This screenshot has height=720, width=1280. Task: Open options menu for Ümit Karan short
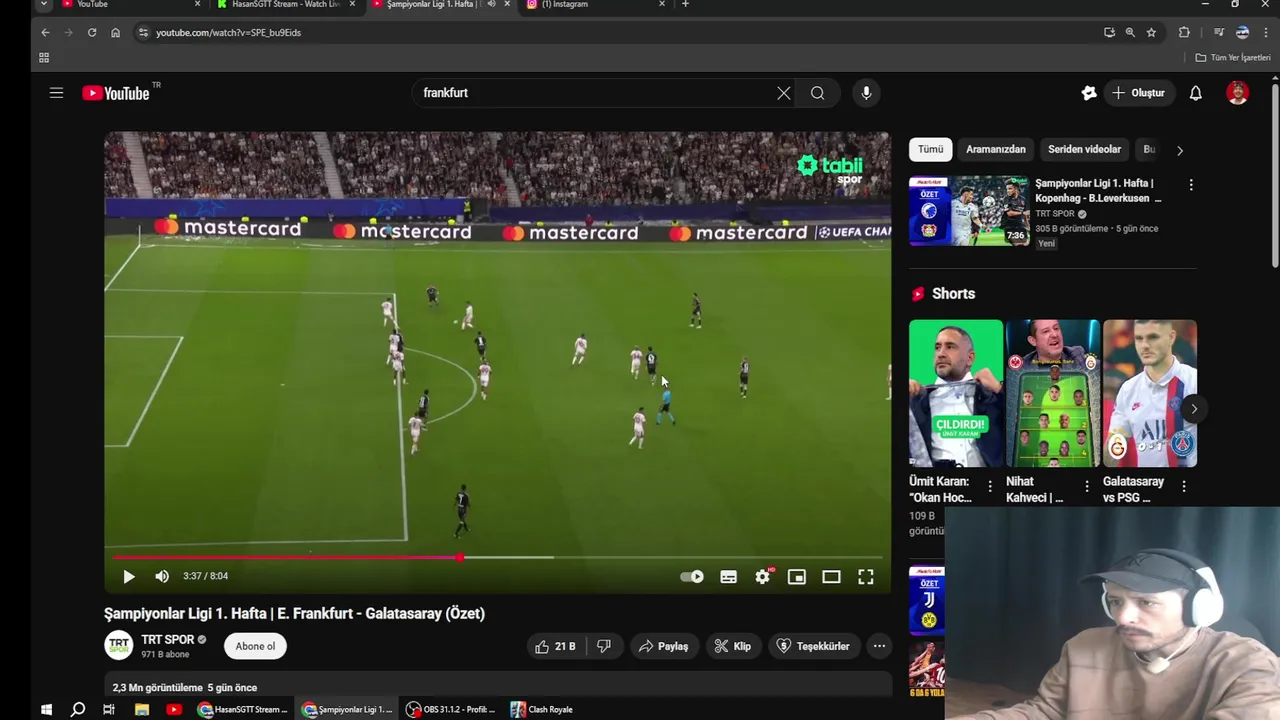990,486
